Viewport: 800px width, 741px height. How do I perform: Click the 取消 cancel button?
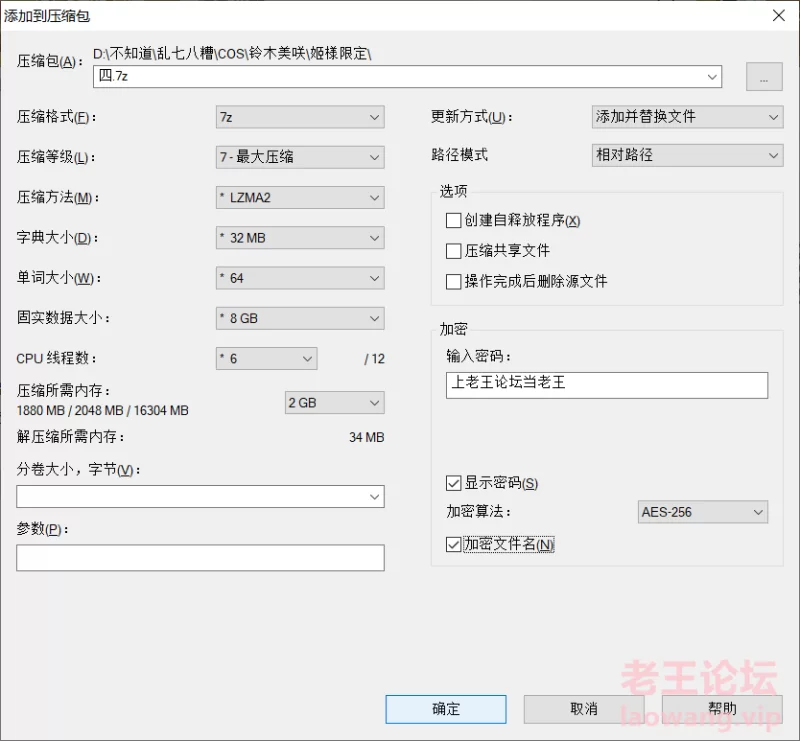pyautogui.click(x=583, y=709)
